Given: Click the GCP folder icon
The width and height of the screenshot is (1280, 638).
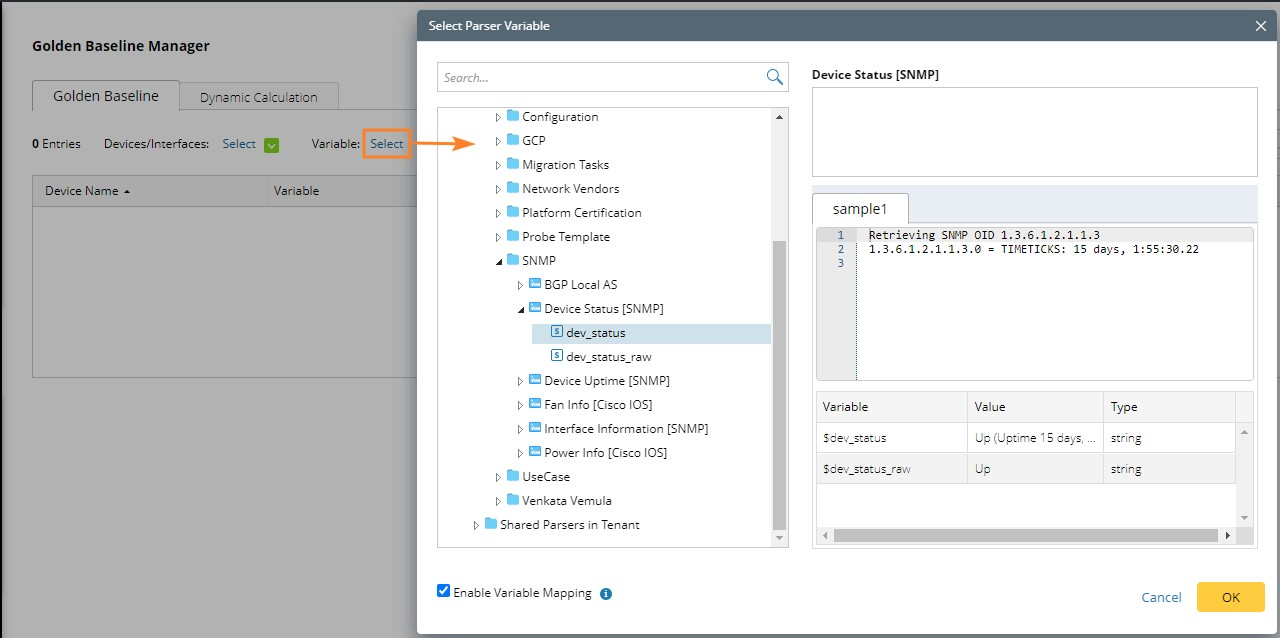Looking at the screenshot, I should (513, 140).
